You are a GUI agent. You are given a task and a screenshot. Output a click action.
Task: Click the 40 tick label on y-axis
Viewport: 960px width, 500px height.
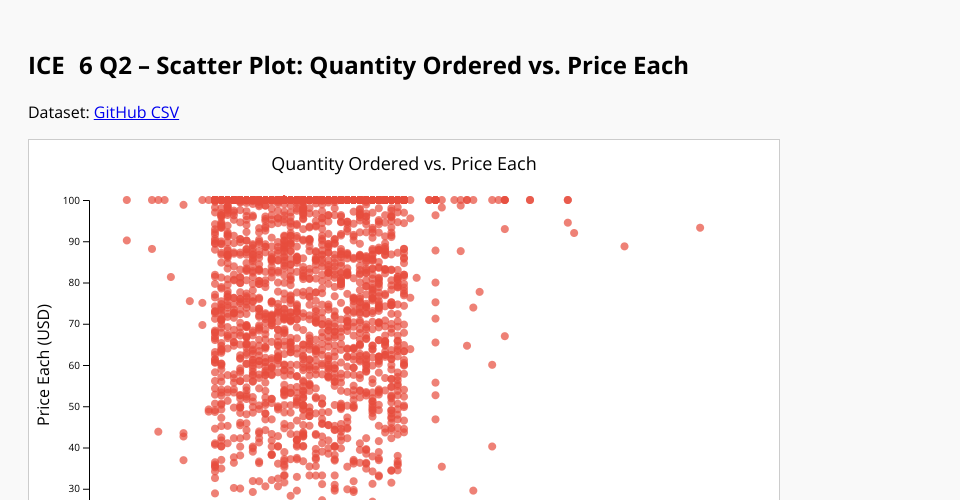tap(73, 448)
